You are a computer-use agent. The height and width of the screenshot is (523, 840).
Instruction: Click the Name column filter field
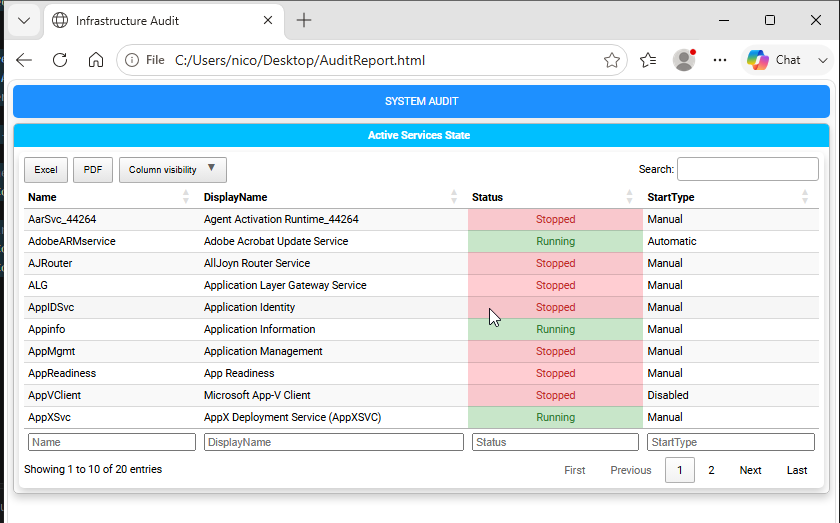click(x=112, y=442)
